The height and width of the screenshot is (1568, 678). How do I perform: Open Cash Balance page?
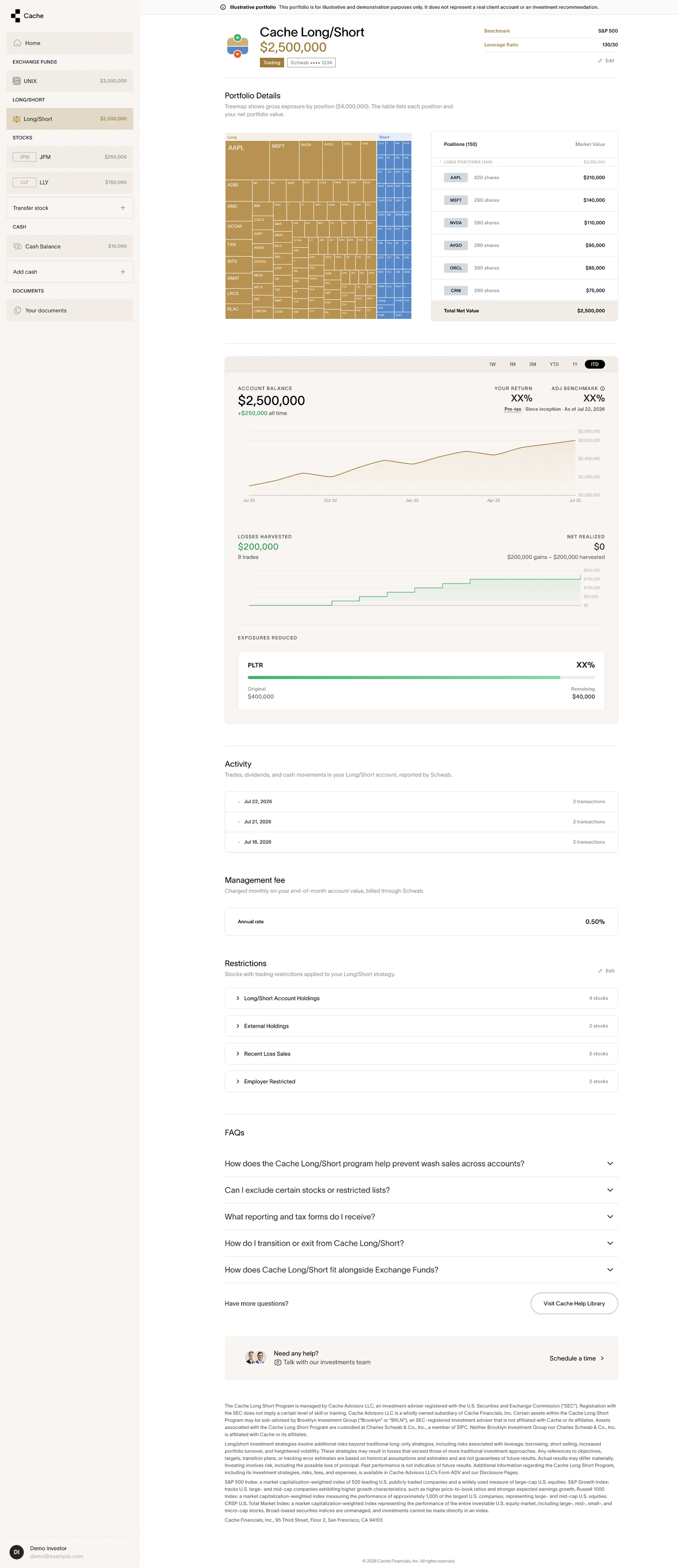pyautogui.click(x=70, y=247)
